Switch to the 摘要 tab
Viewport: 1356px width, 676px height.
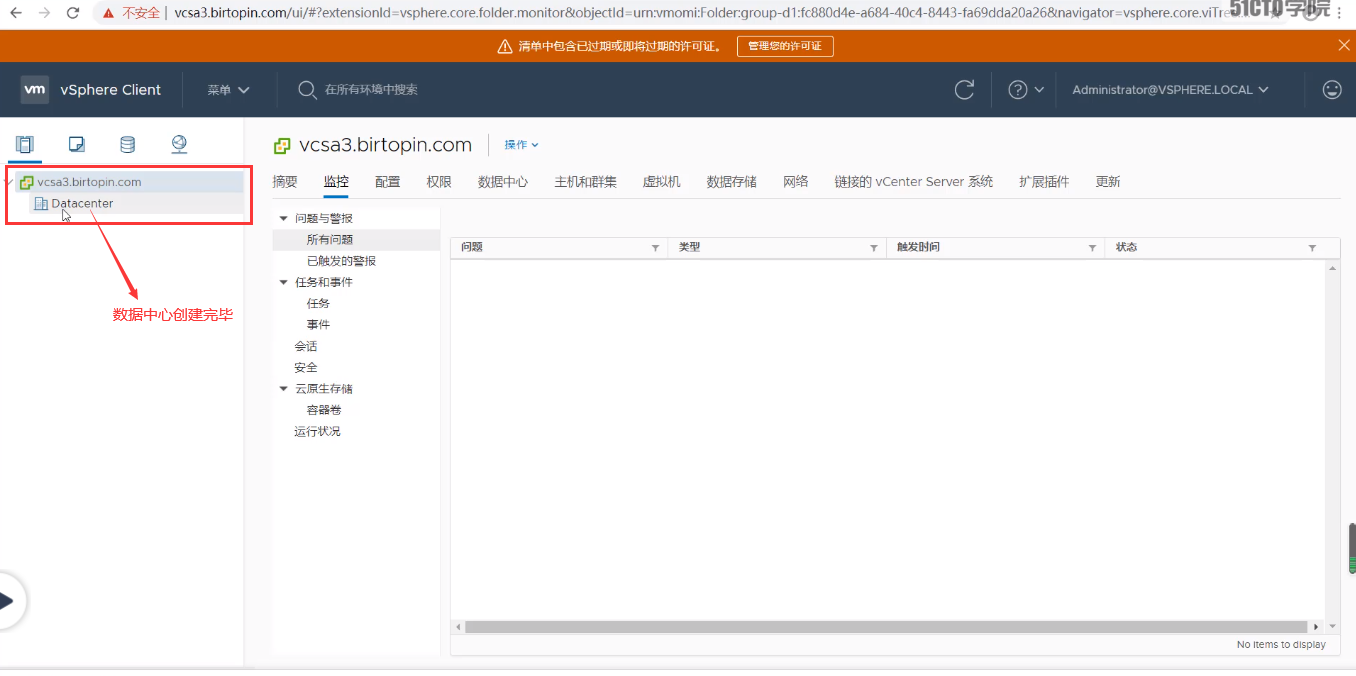point(285,182)
